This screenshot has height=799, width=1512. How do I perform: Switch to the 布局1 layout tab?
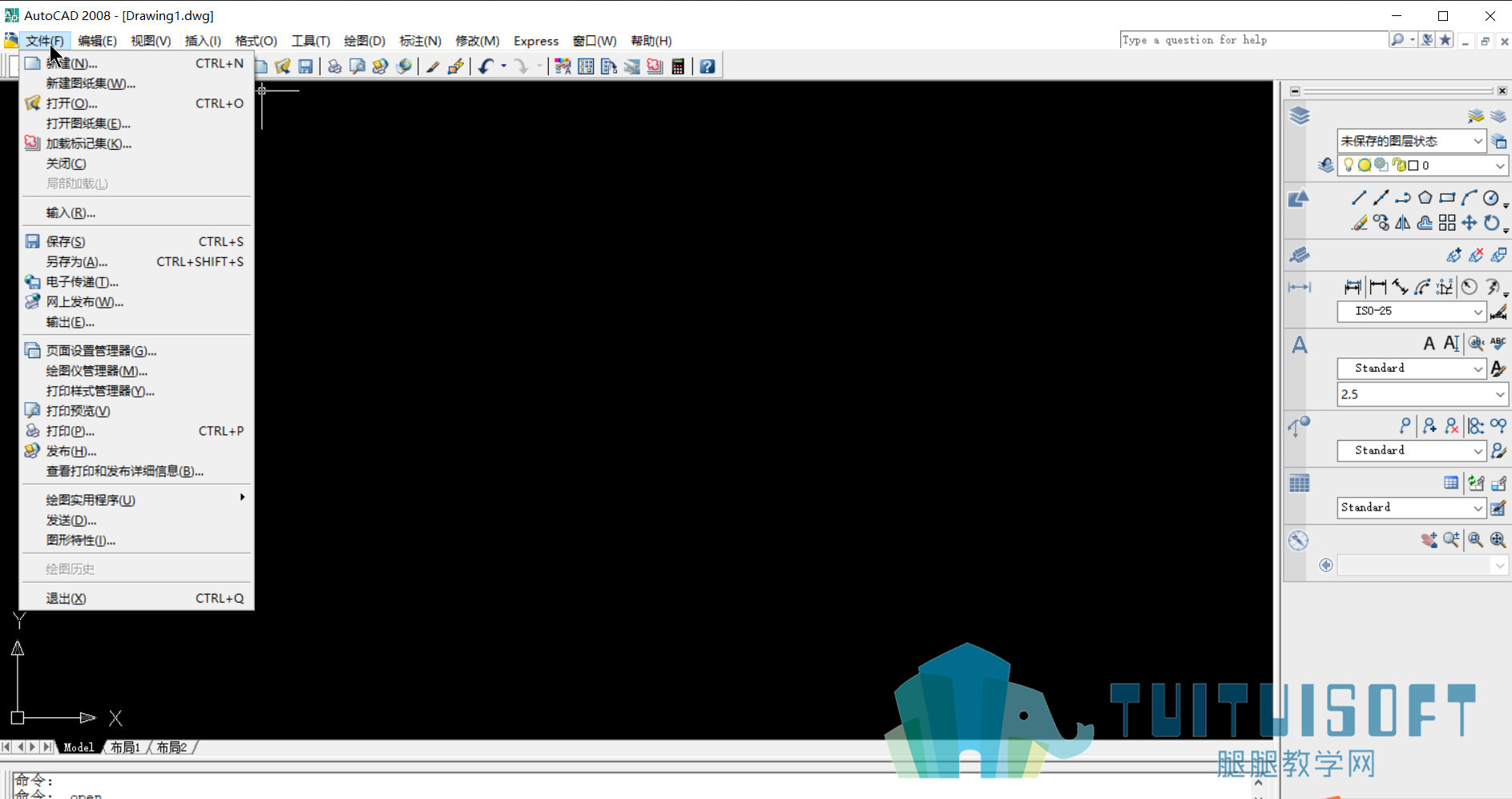click(x=126, y=748)
